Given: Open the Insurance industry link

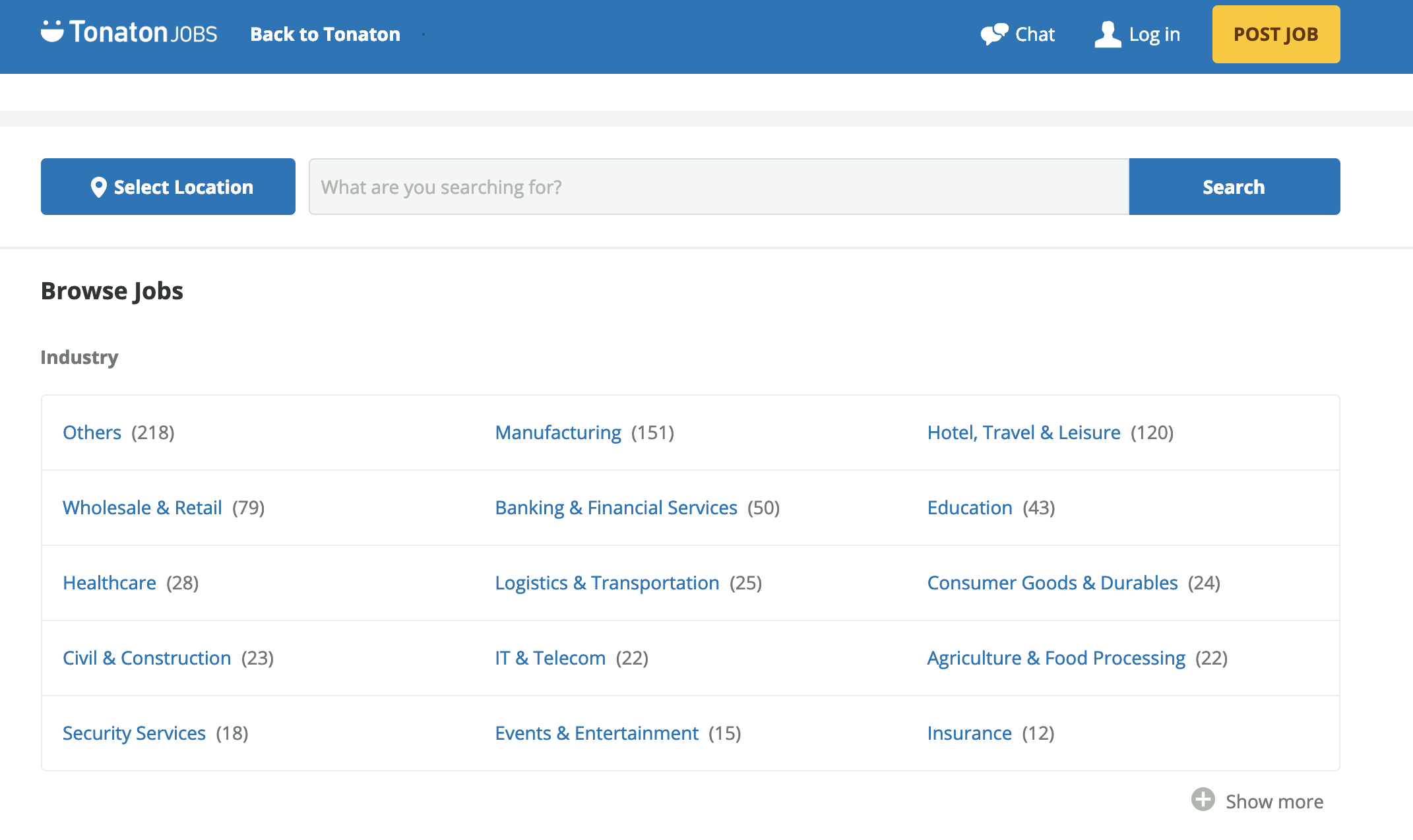Looking at the screenshot, I should tap(969, 733).
